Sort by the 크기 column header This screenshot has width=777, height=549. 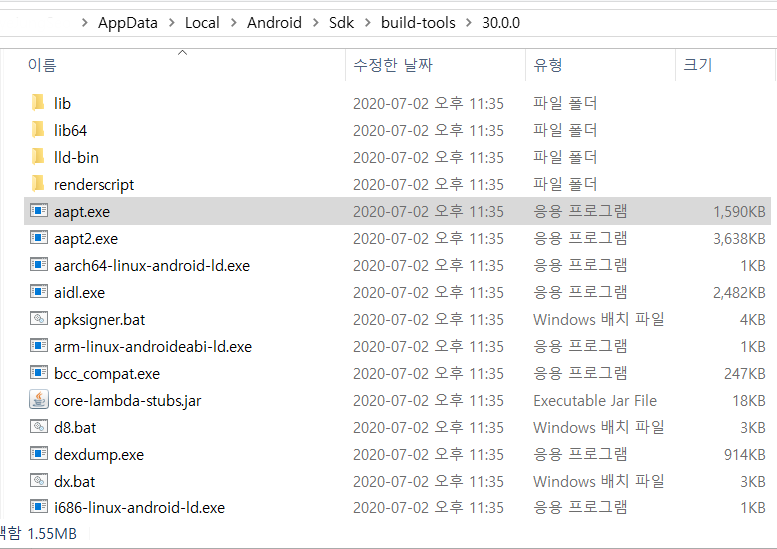pyautogui.click(x=698, y=65)
